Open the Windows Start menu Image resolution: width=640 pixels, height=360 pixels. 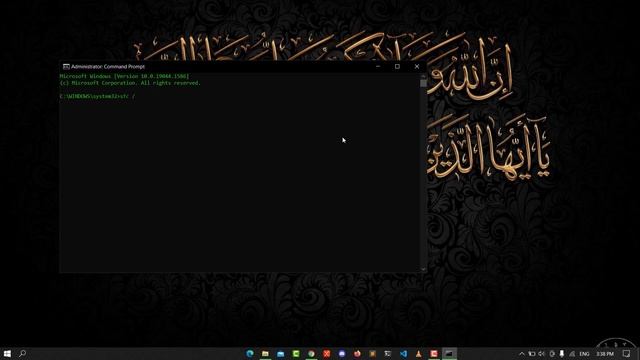tap(7, 353)
